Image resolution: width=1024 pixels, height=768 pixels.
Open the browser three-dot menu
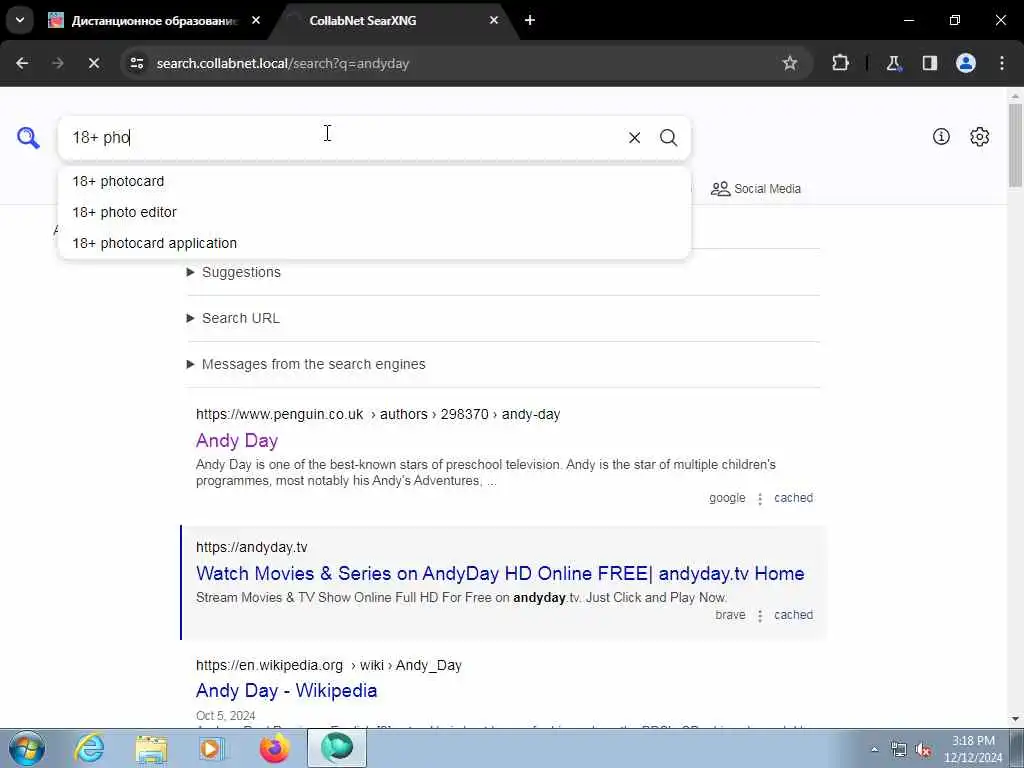[1002, 63]
